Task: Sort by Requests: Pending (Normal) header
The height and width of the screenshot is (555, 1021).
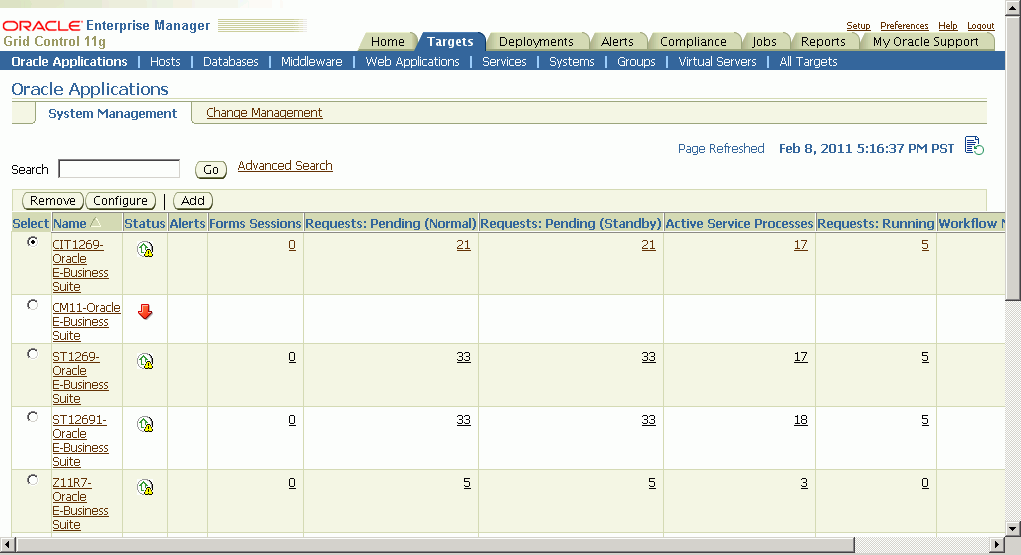Action: [391, 223]
